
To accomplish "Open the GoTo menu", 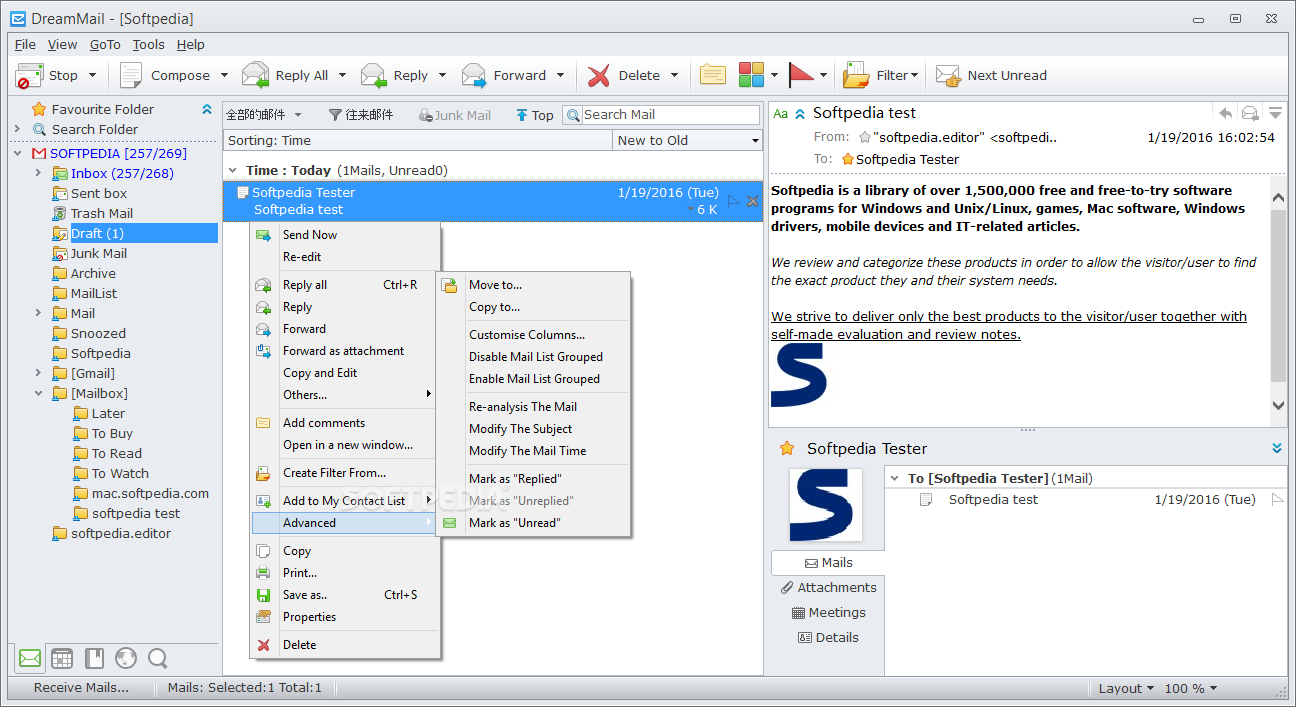I will (105, 44).
